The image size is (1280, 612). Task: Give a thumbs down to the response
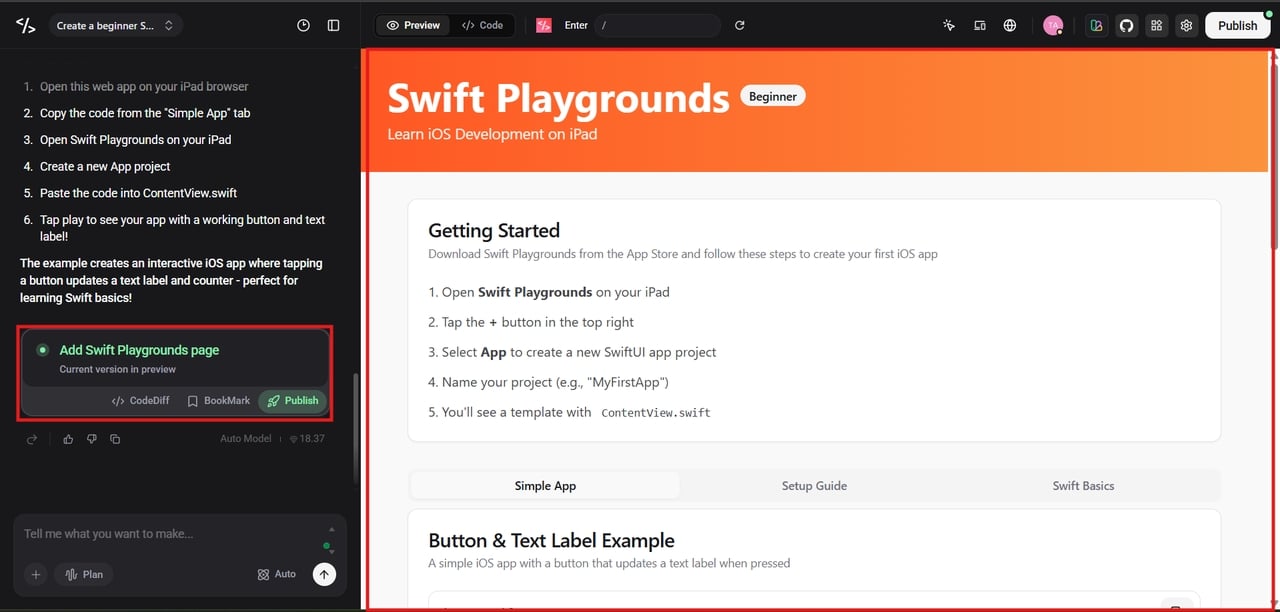92,439
